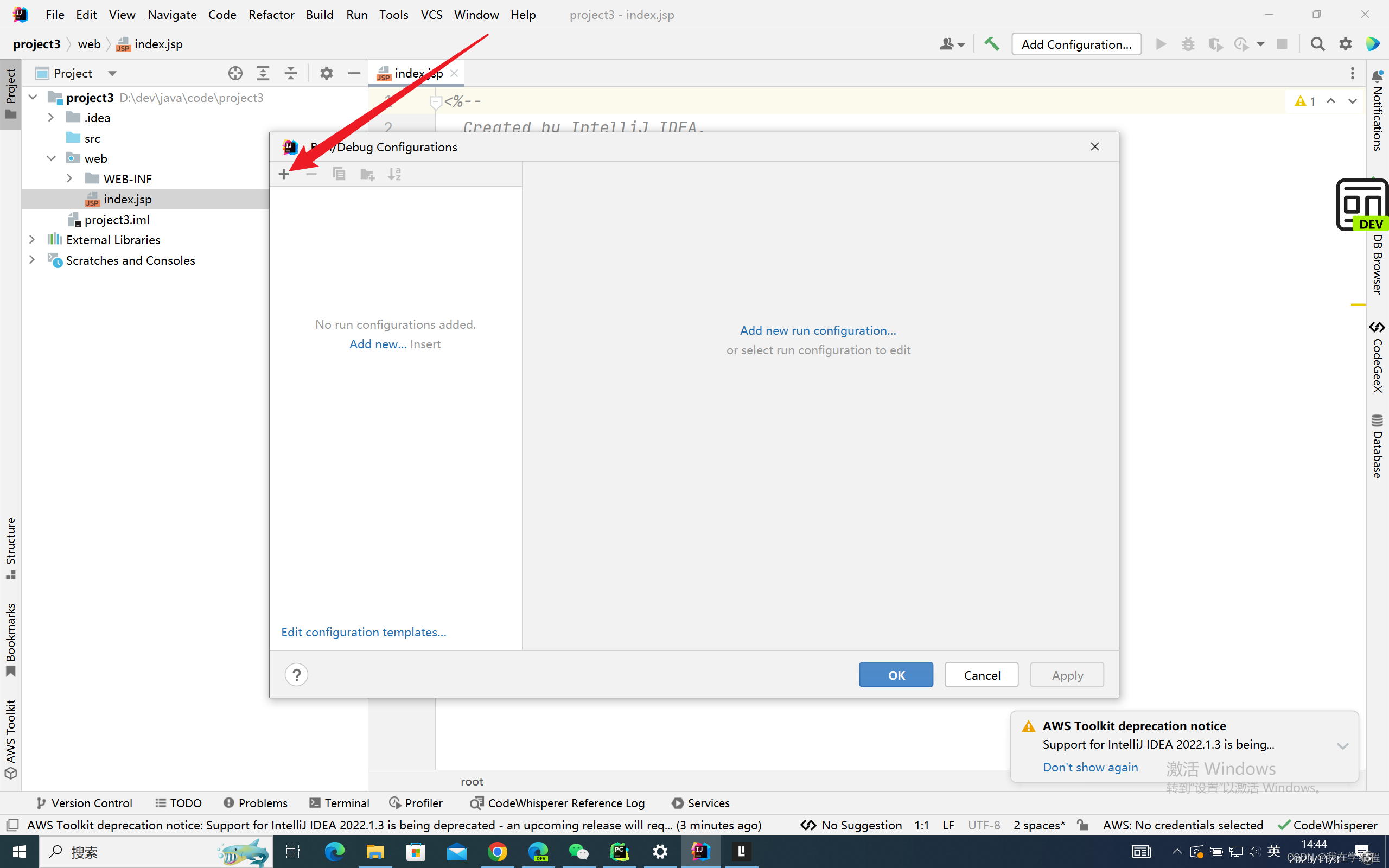Screen dimensions: 1389x868
Task: Click the plus icon to add a configuration
Action: [284, 174]
